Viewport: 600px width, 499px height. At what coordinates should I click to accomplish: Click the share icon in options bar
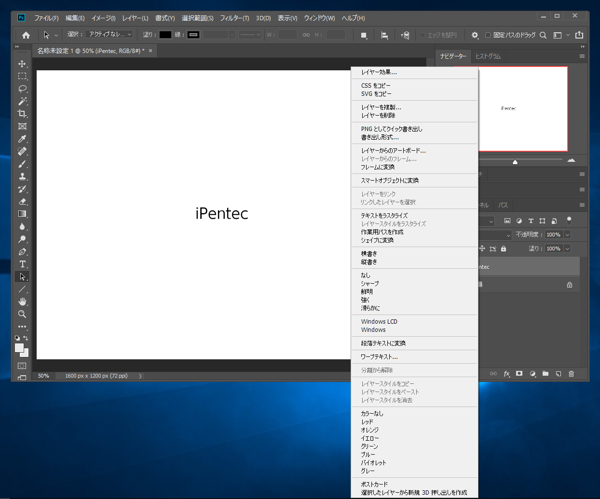tap(579, 35)
